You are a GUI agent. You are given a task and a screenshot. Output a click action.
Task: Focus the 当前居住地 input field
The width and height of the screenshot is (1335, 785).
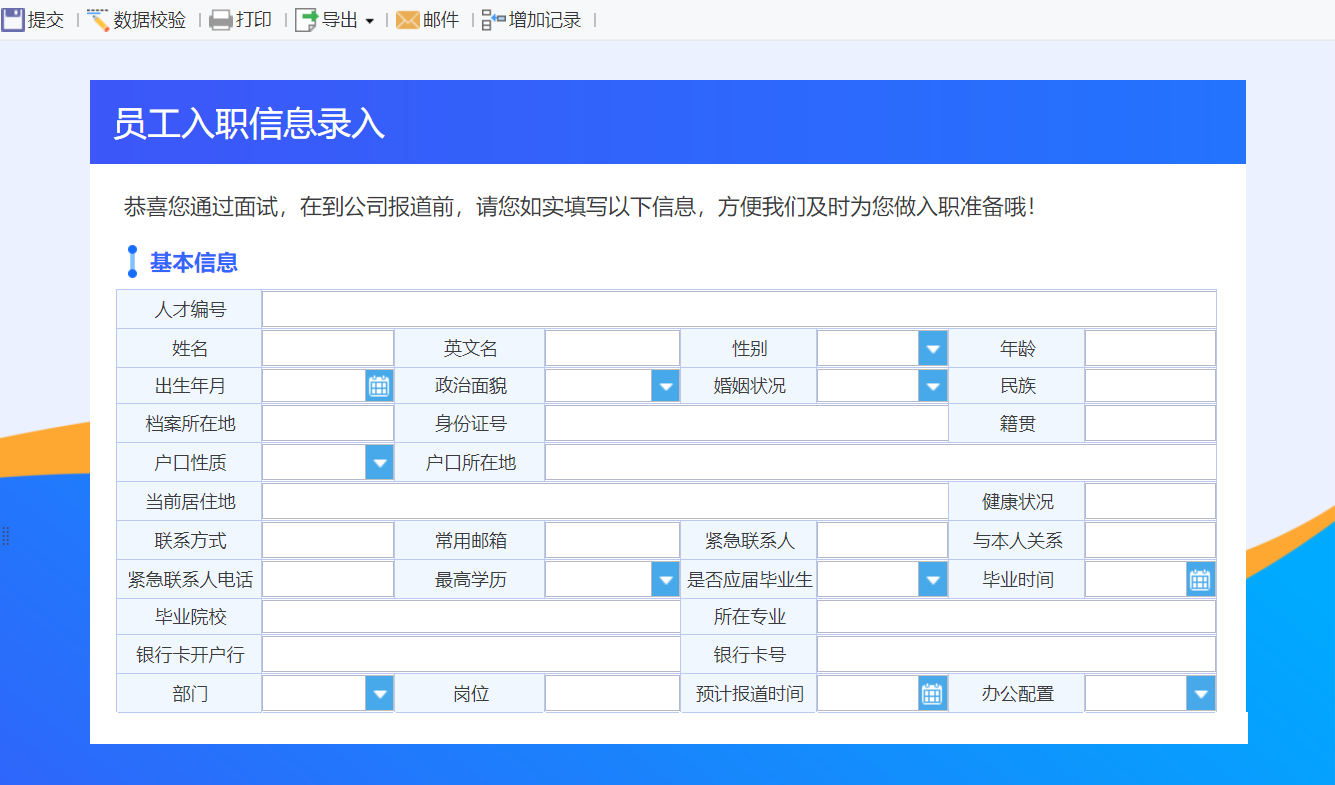pos(605,501)
